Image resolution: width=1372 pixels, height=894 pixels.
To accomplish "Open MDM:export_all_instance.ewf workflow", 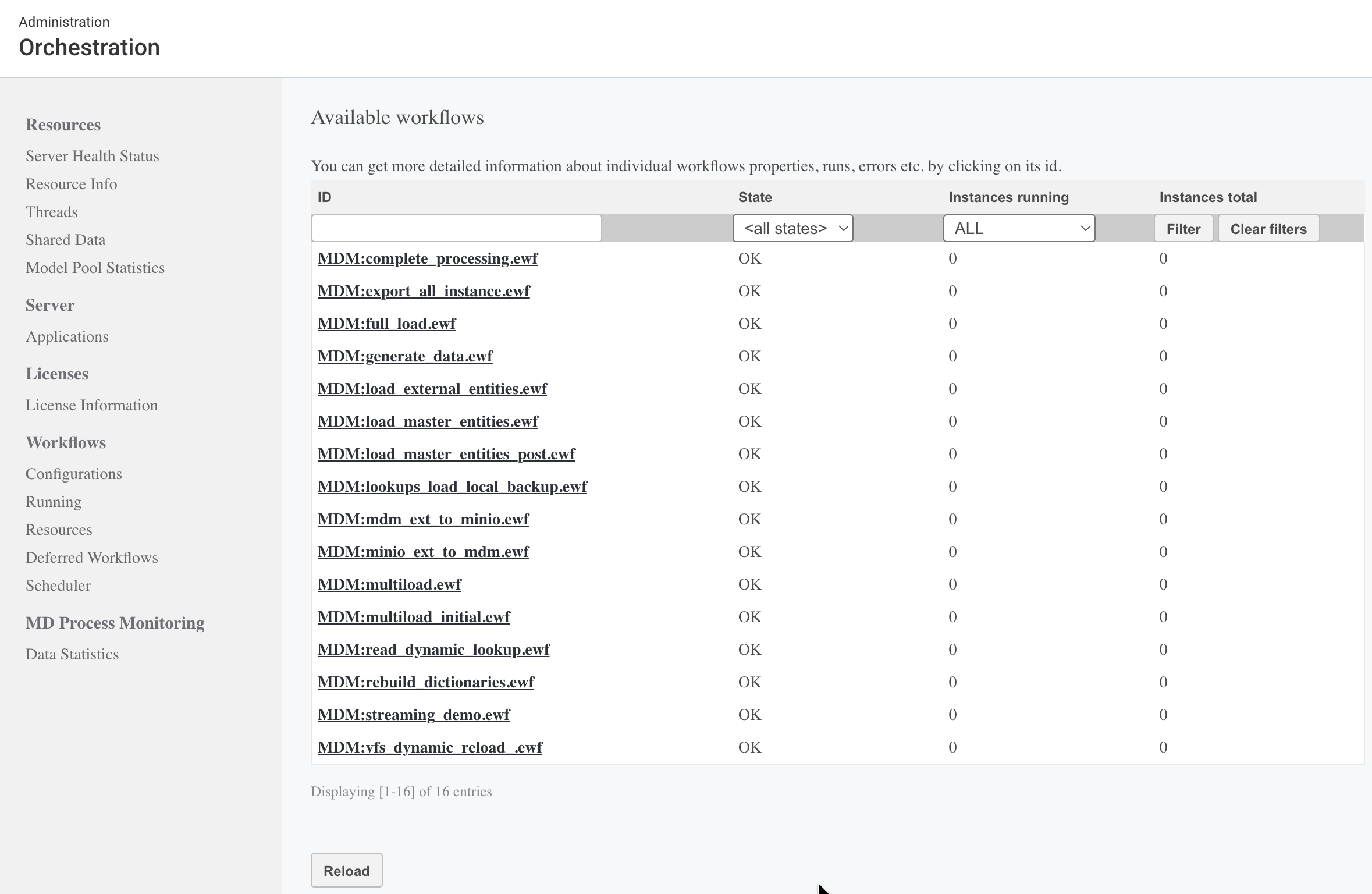I will [x=424, y=291].
